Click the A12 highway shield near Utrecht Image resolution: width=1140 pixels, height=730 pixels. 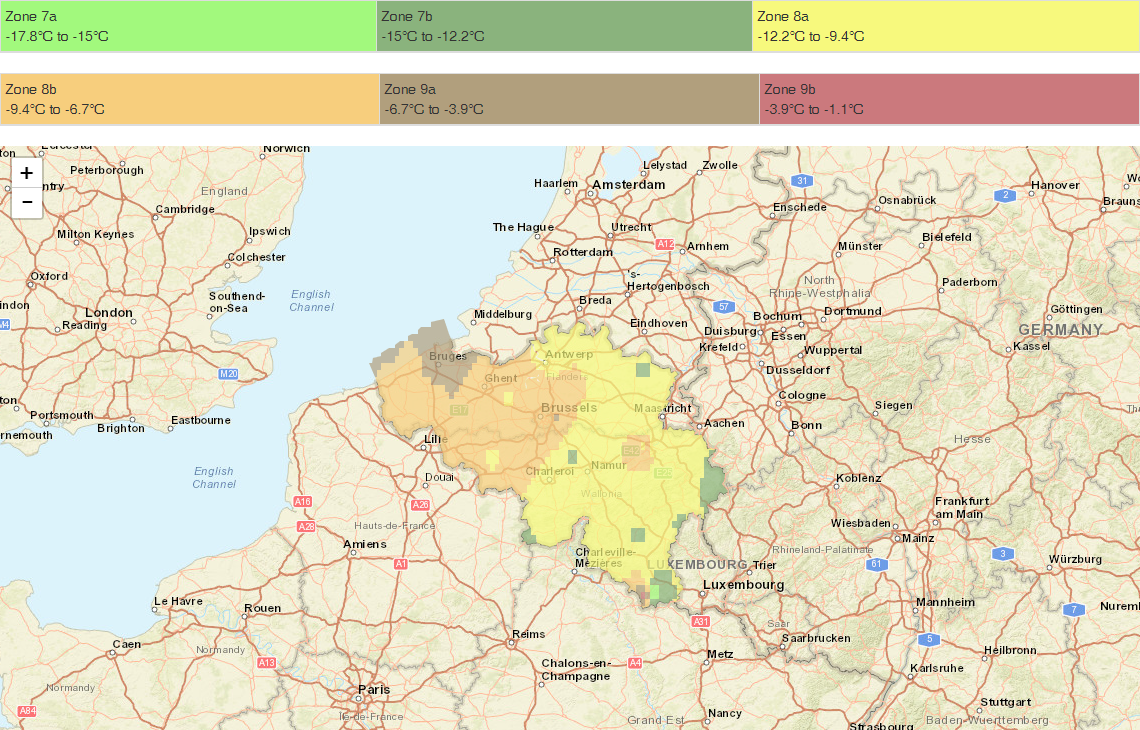[x=665, y=244]
